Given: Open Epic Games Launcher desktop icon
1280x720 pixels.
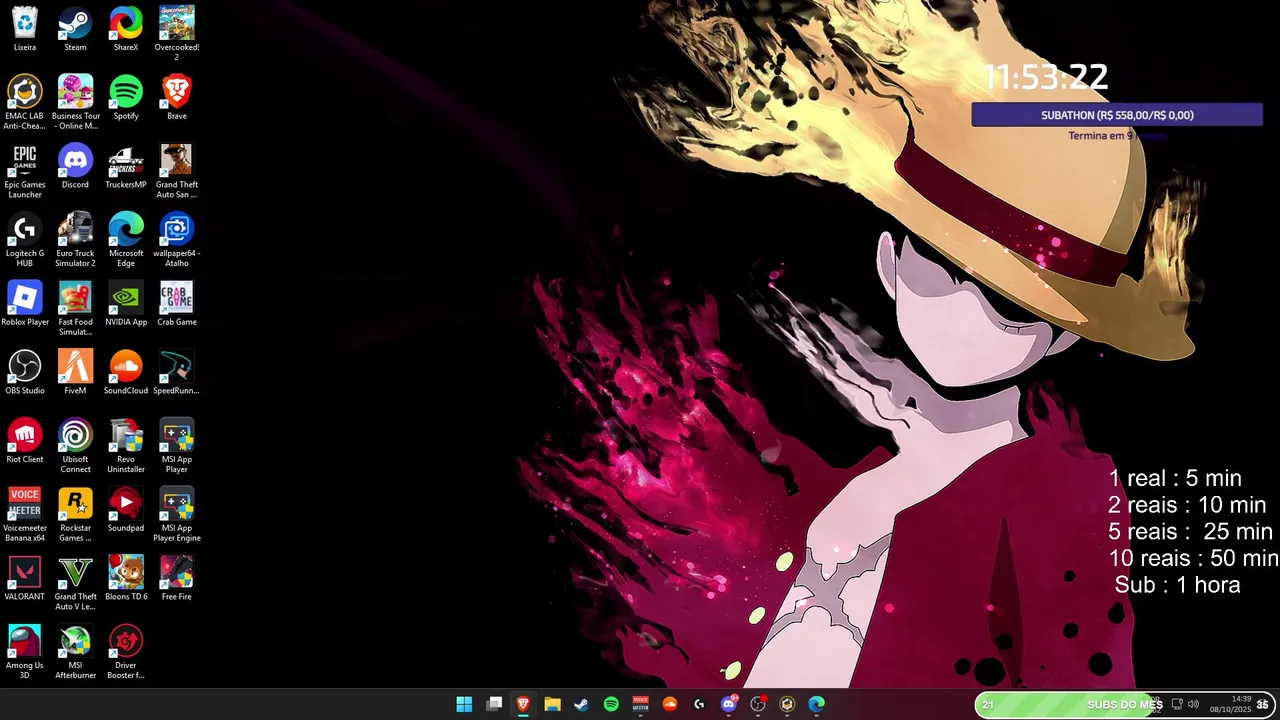Looking at the screenshot, I should pyautogui.click(x=25, y=172).
